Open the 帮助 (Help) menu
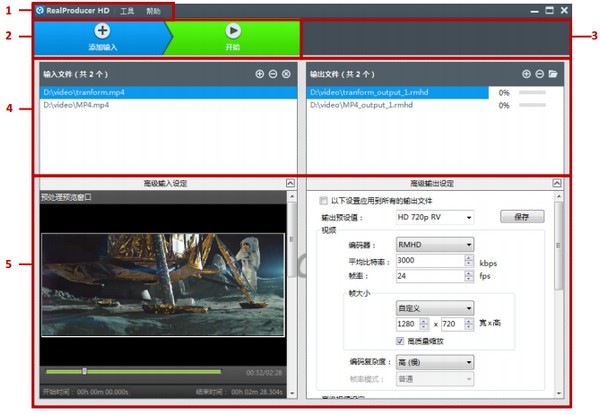 (x=153, y=10)
